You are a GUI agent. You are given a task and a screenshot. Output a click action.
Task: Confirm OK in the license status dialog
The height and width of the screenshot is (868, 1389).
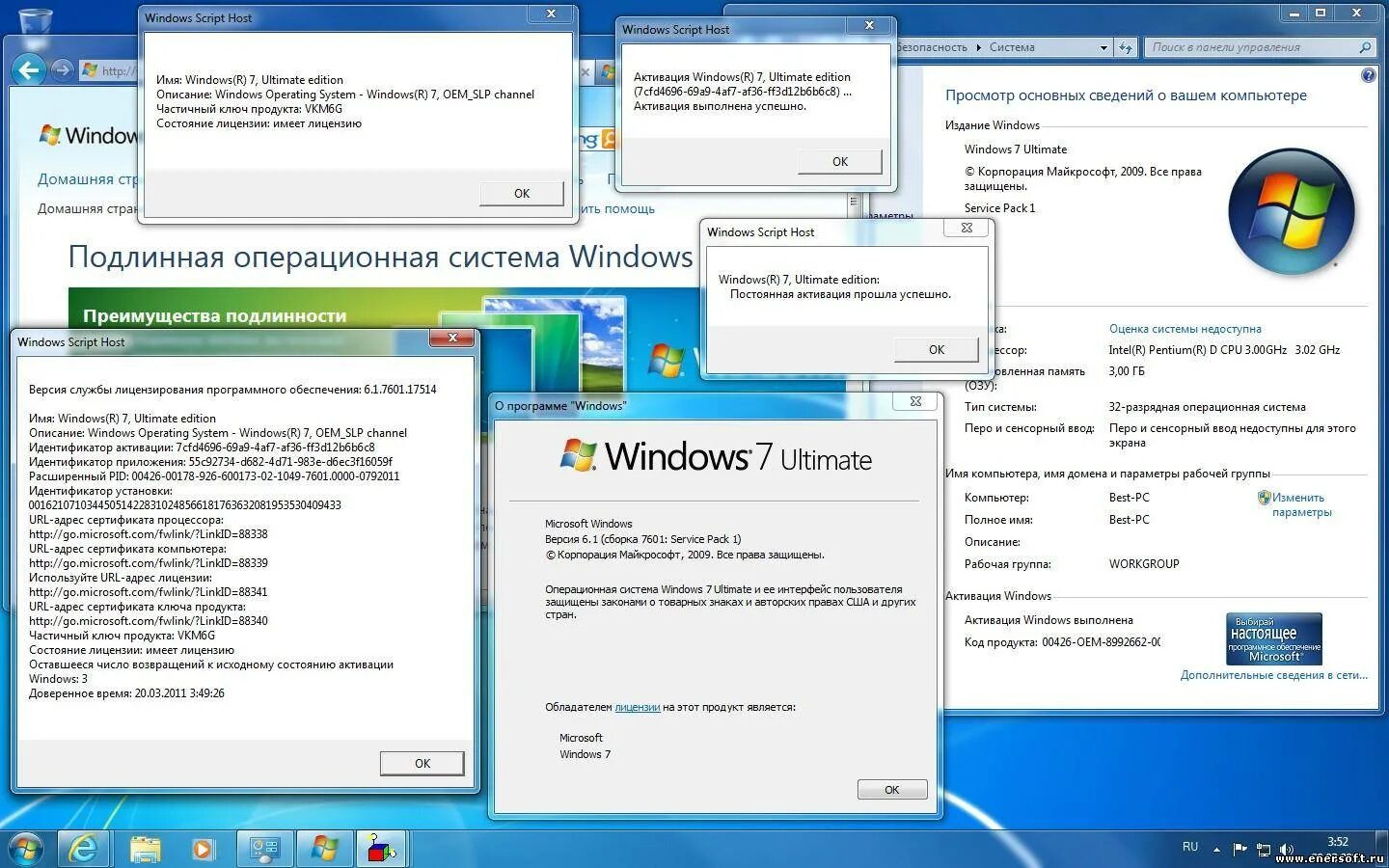tap(522, 194)
